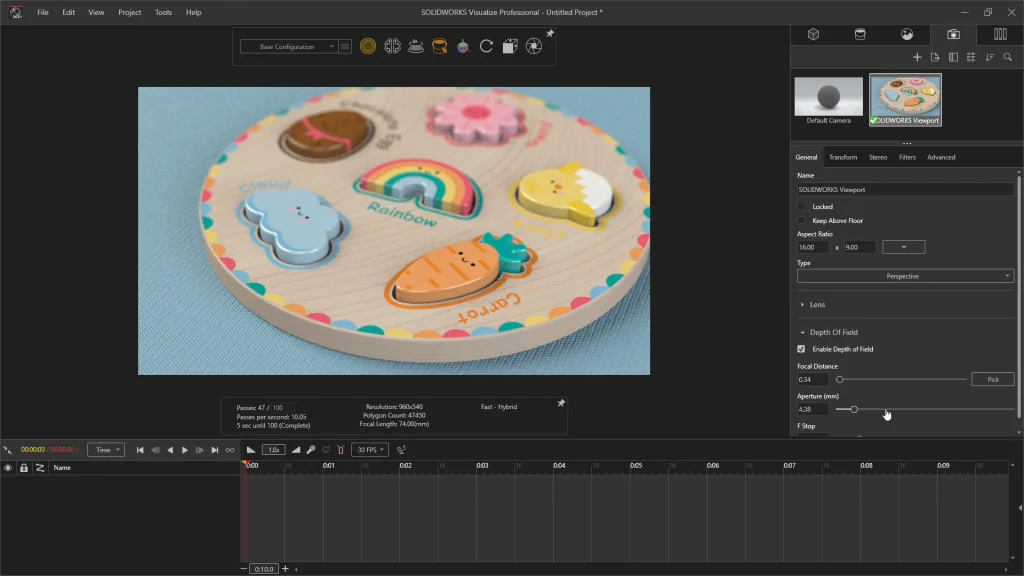This screenshot has height=576, width=1024.
Task: Open the Models tab cube icon
Action: (x=813, y=34)
